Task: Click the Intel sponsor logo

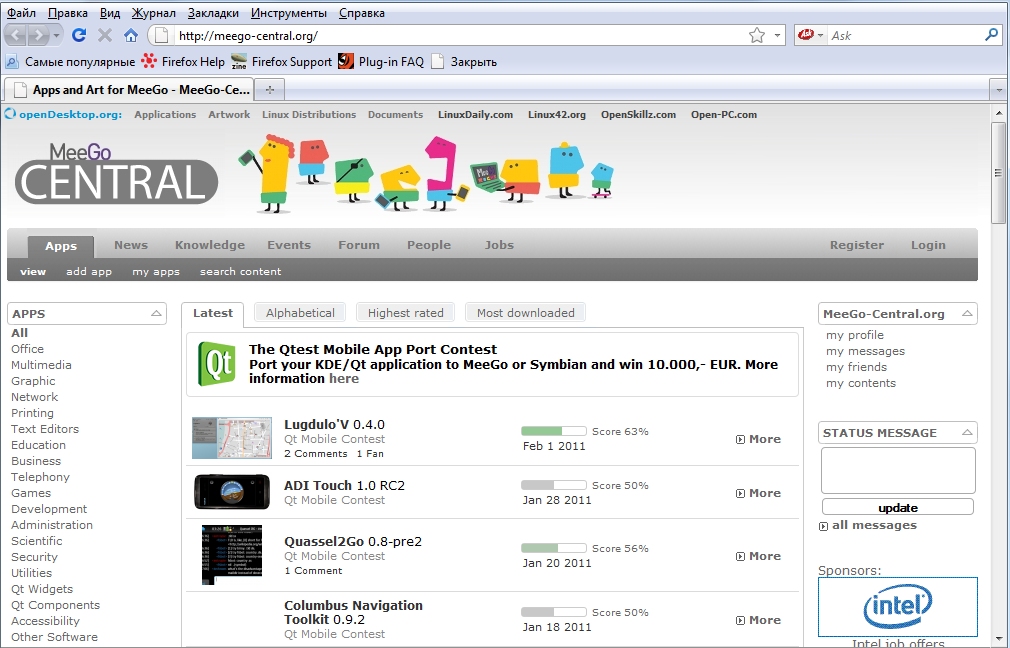Action: click(x=897, y=606)
